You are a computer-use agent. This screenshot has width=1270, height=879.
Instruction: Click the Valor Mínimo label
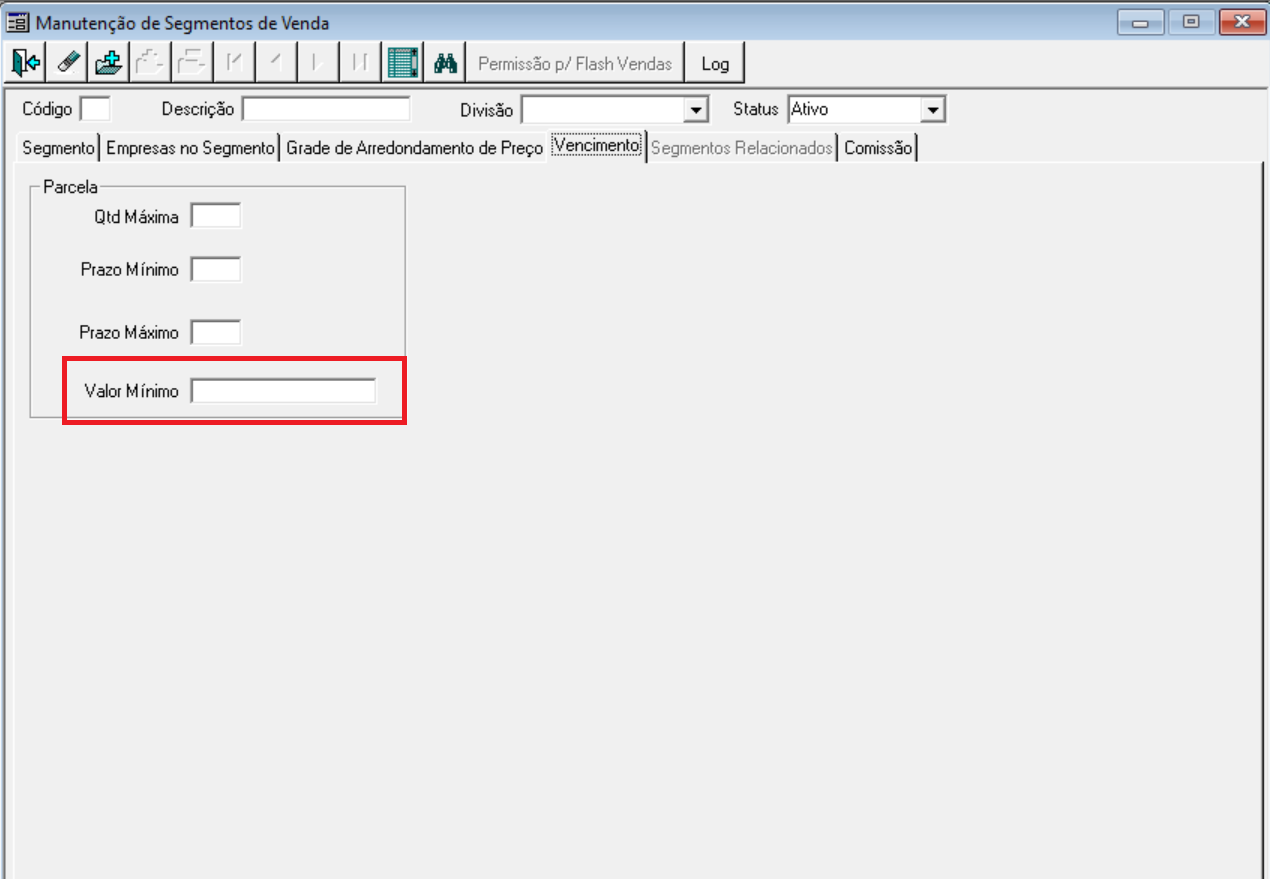point(131,391)
